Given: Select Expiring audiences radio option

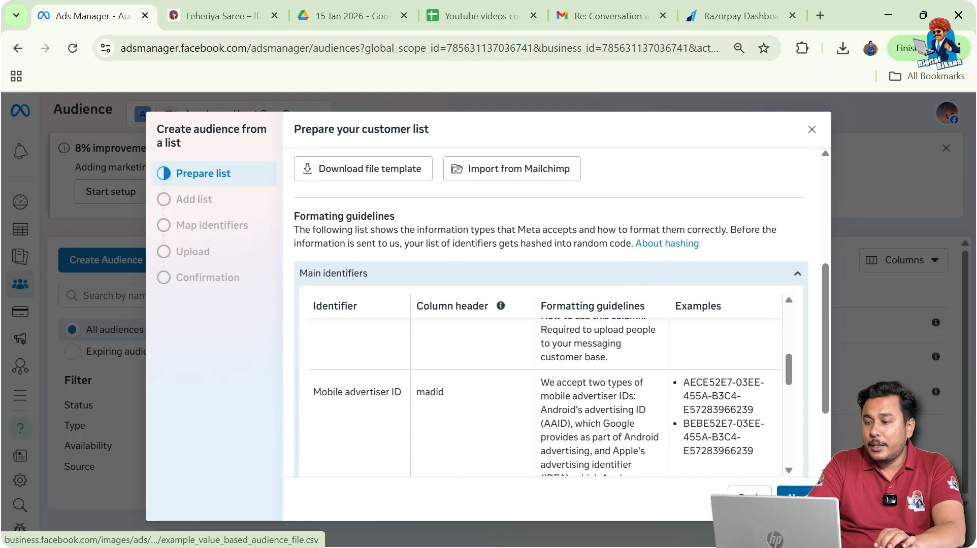Looking at the screenshot, I should point(72,352).
